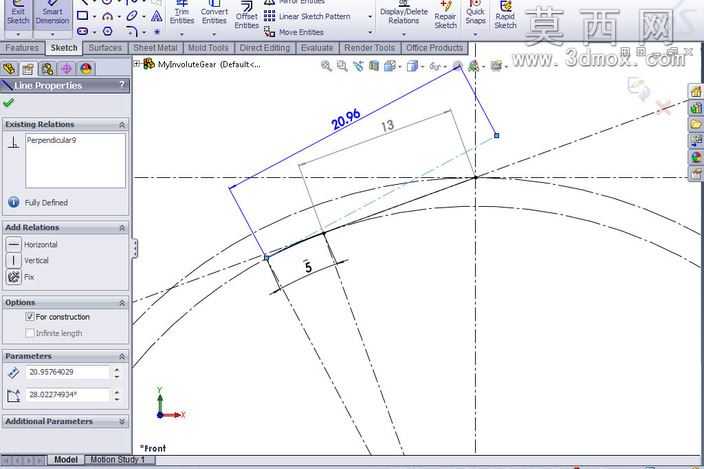Open the Rectangle tool dropdown arrow
The width and height of the screenshot is (704, 469).
pyautogui.click(x=94, y=17)
